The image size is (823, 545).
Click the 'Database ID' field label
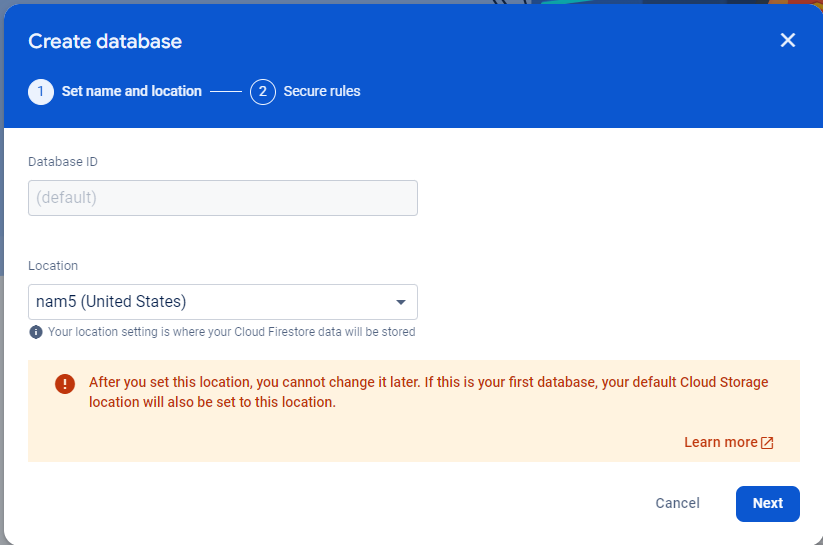click(63, 161)
